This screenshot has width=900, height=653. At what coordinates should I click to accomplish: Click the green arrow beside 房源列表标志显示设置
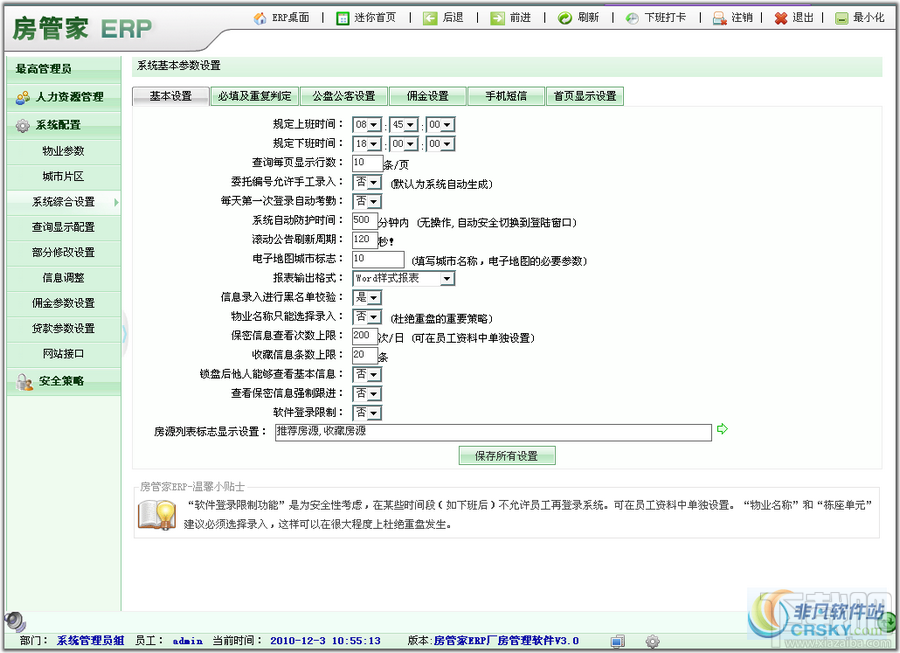[x=723, y=429]
